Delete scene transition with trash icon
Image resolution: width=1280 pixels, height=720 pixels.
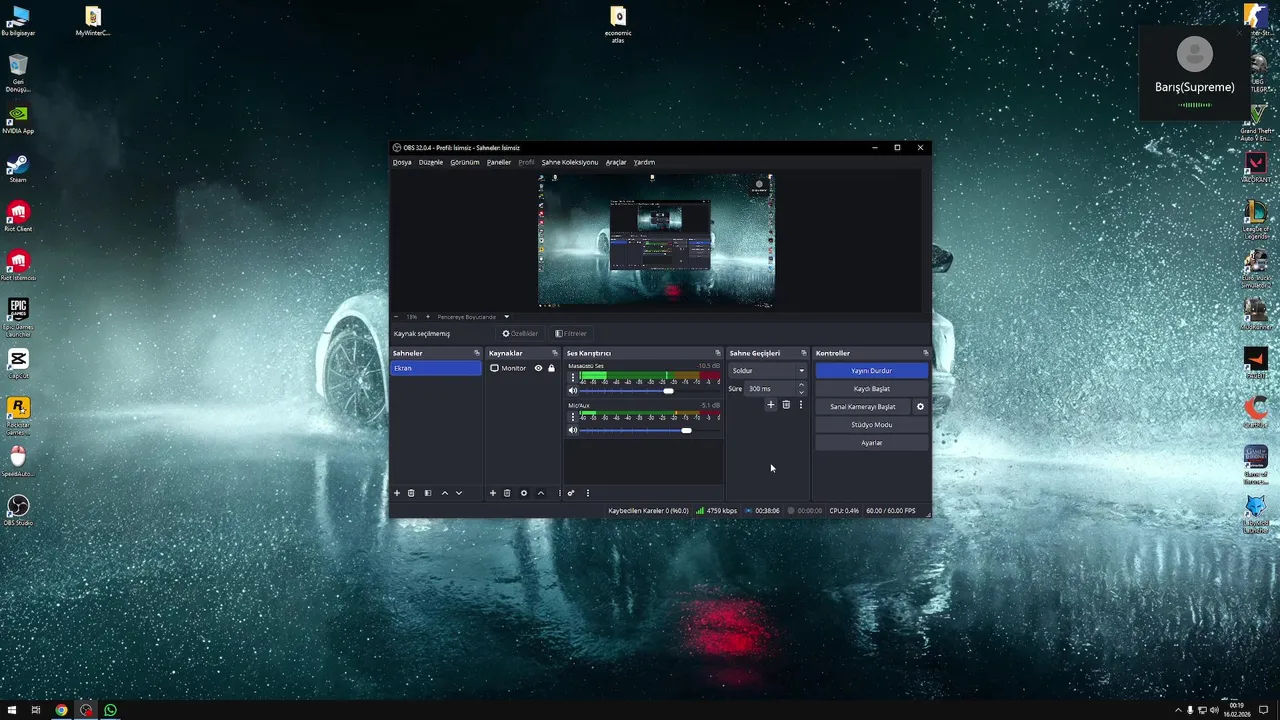tap(786, 405)
